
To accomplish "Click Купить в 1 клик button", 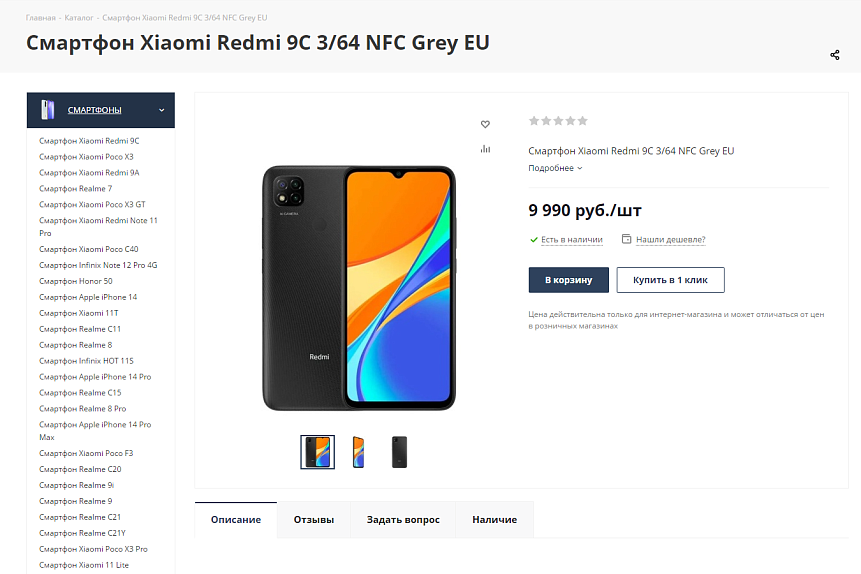I will 670,280.
